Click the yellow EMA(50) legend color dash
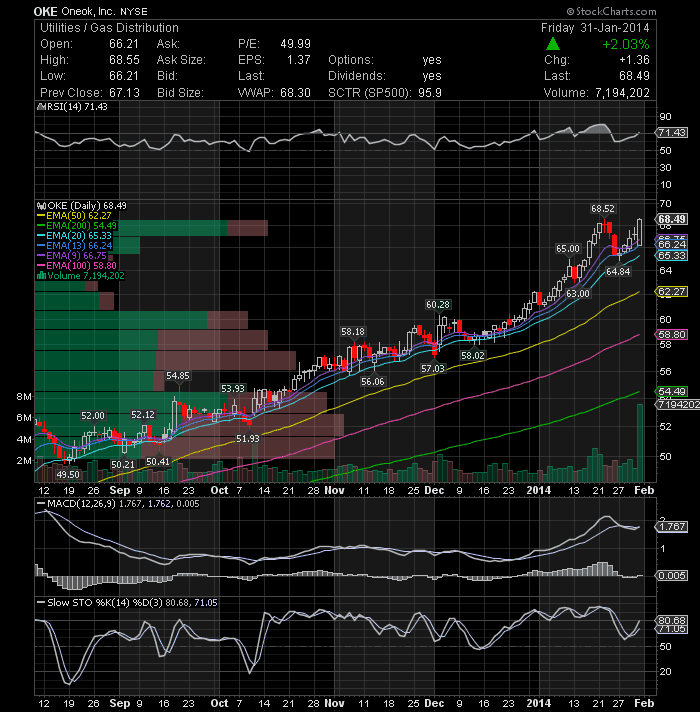The height and width of the screenshot is (712, 700). (x=41, y=216)
